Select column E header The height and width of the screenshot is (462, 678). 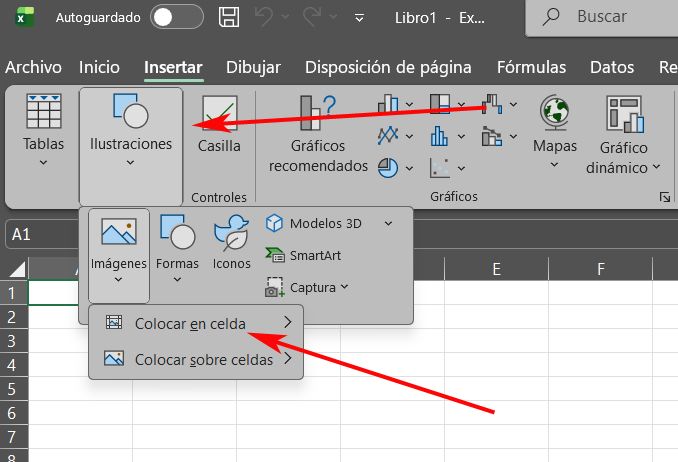coord(496,269)
